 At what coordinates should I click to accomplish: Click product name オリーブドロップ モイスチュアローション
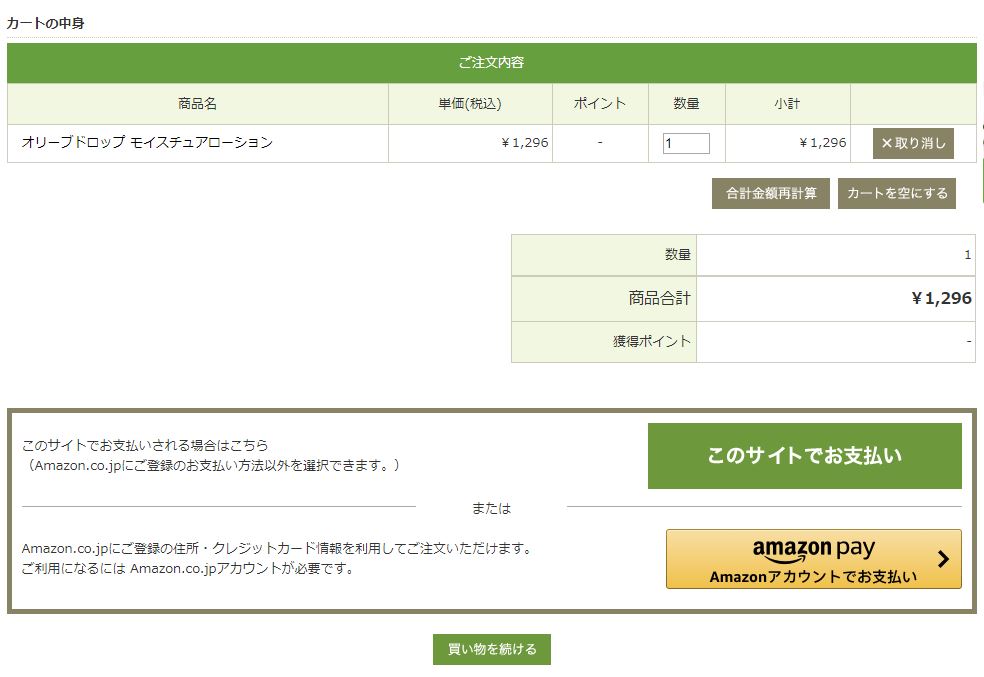147,142
